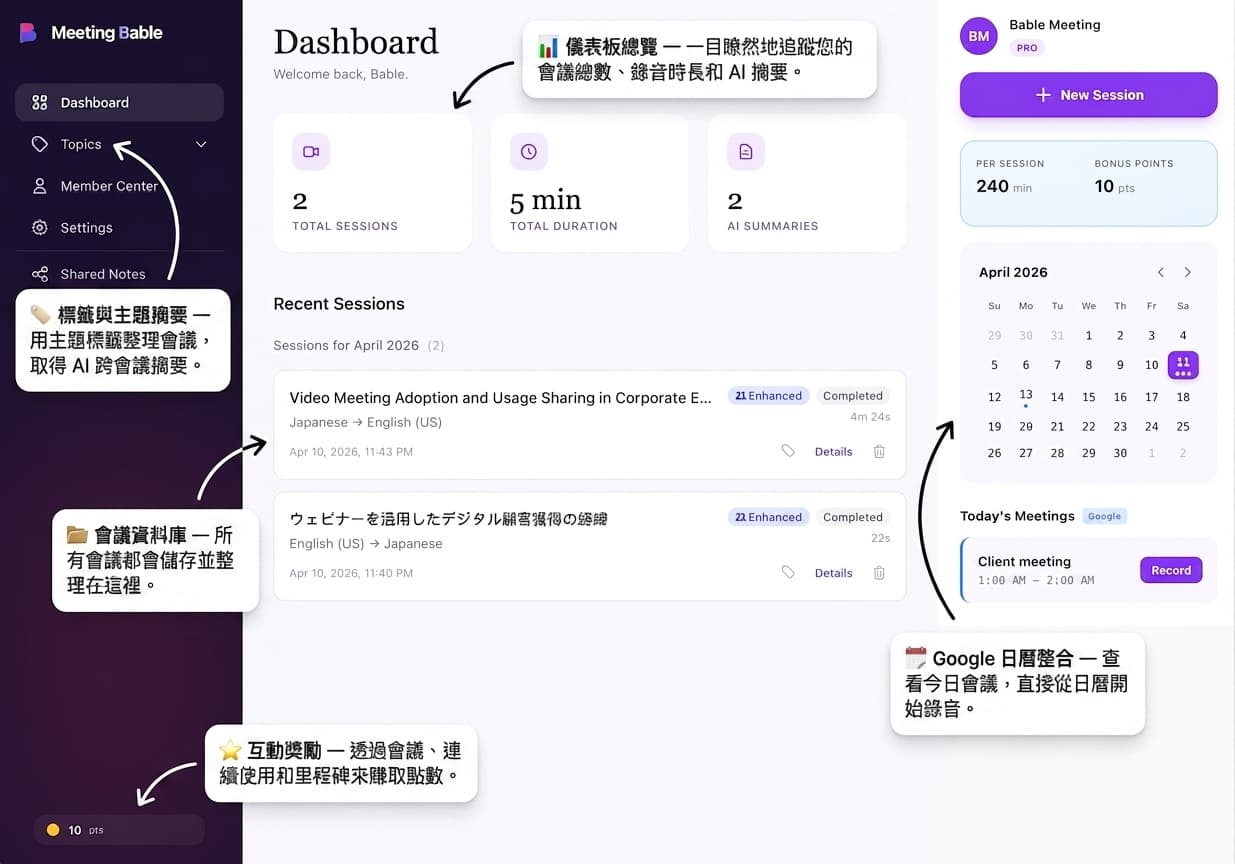This screenshot has width=1235, height=864.
Task: Click the Shared Notes icon
Action: tap(38, 273)
